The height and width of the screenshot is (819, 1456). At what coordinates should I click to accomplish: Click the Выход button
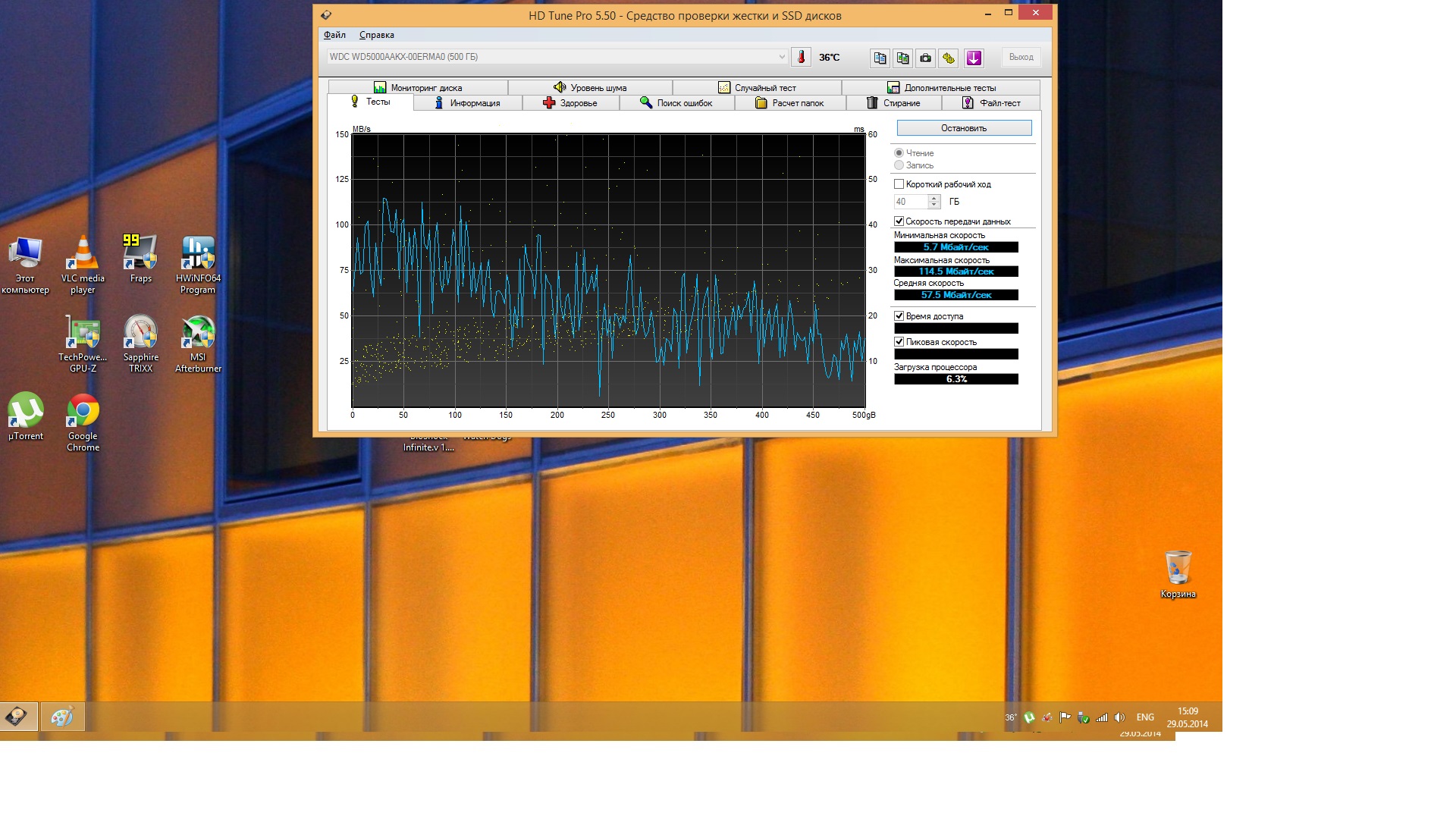tap(1021, 57)
